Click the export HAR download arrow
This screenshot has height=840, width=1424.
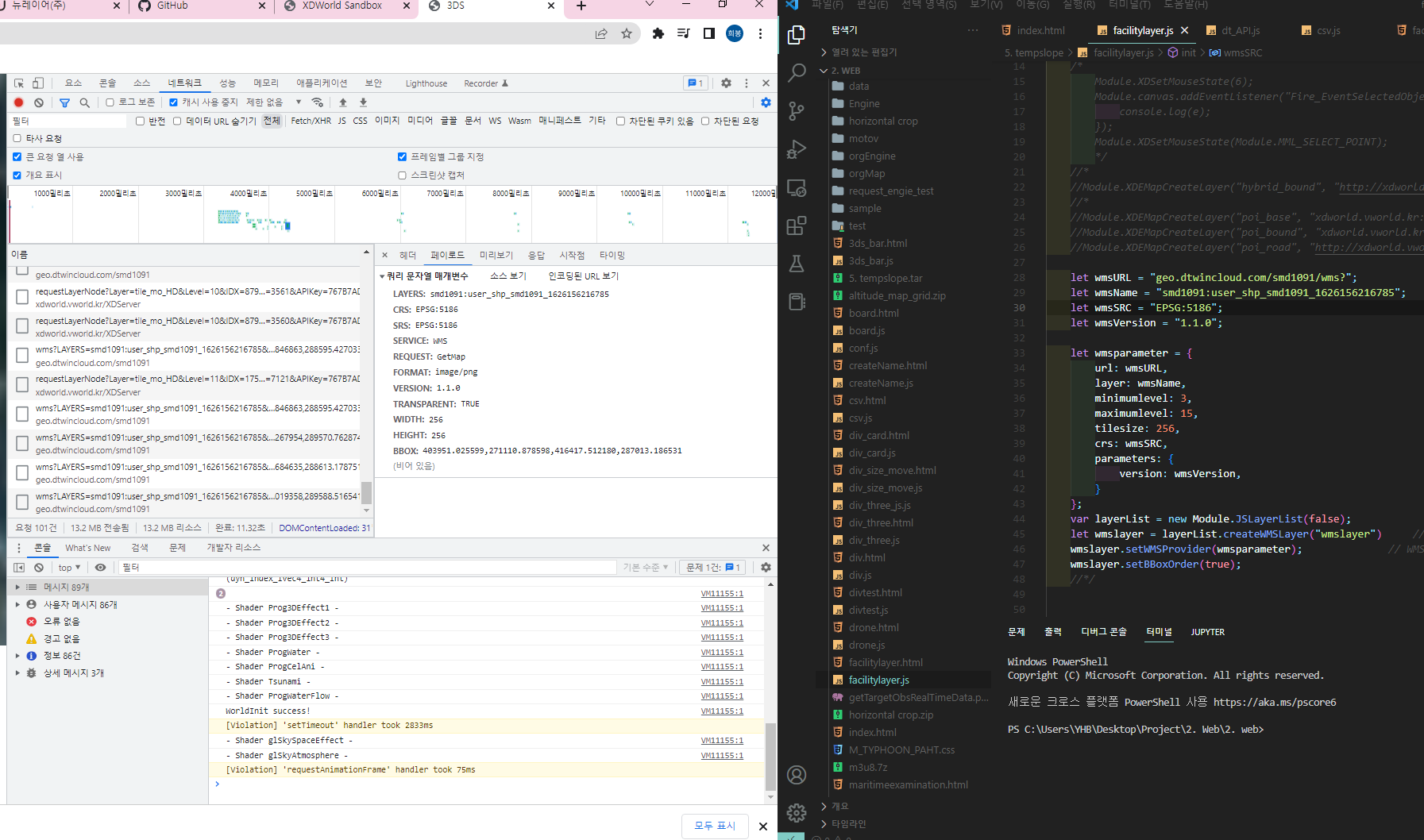(363, 102)
